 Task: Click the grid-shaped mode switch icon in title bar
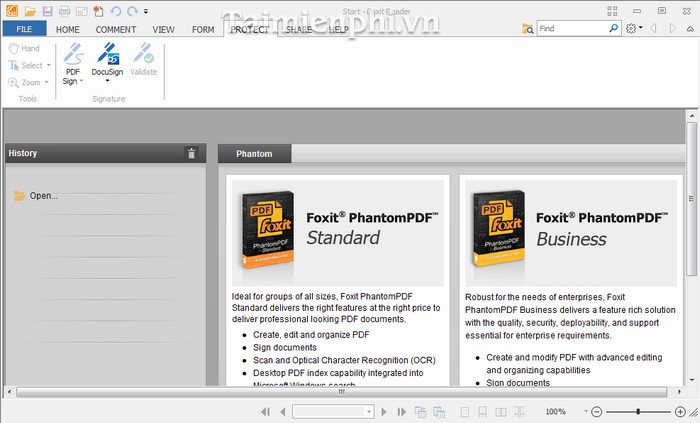coord(612,11)
